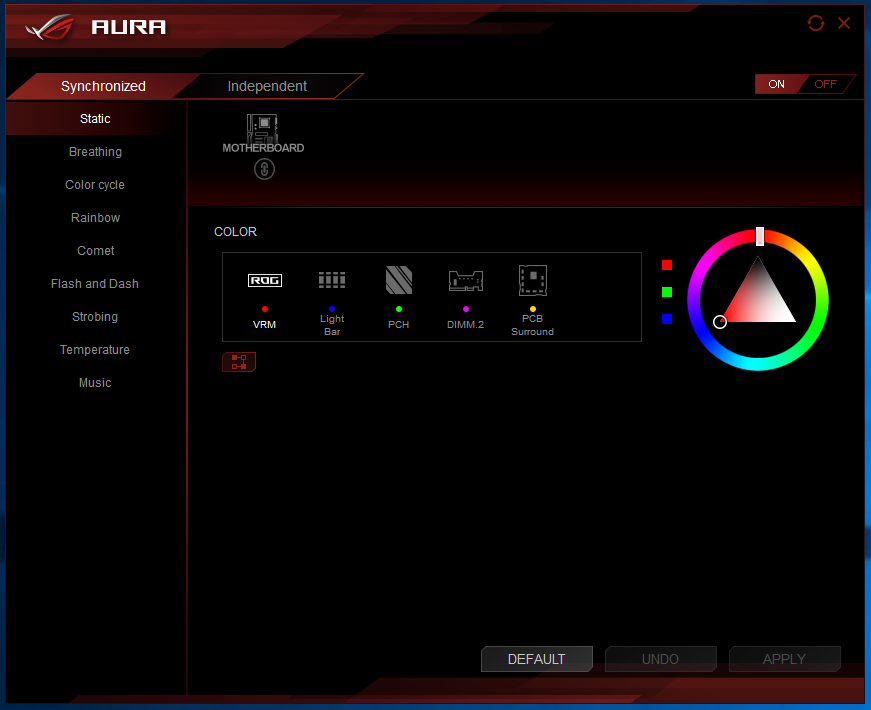This screenshot has height=710, width=871.
Task: Click the APPLY button
Action: [784, 659]
